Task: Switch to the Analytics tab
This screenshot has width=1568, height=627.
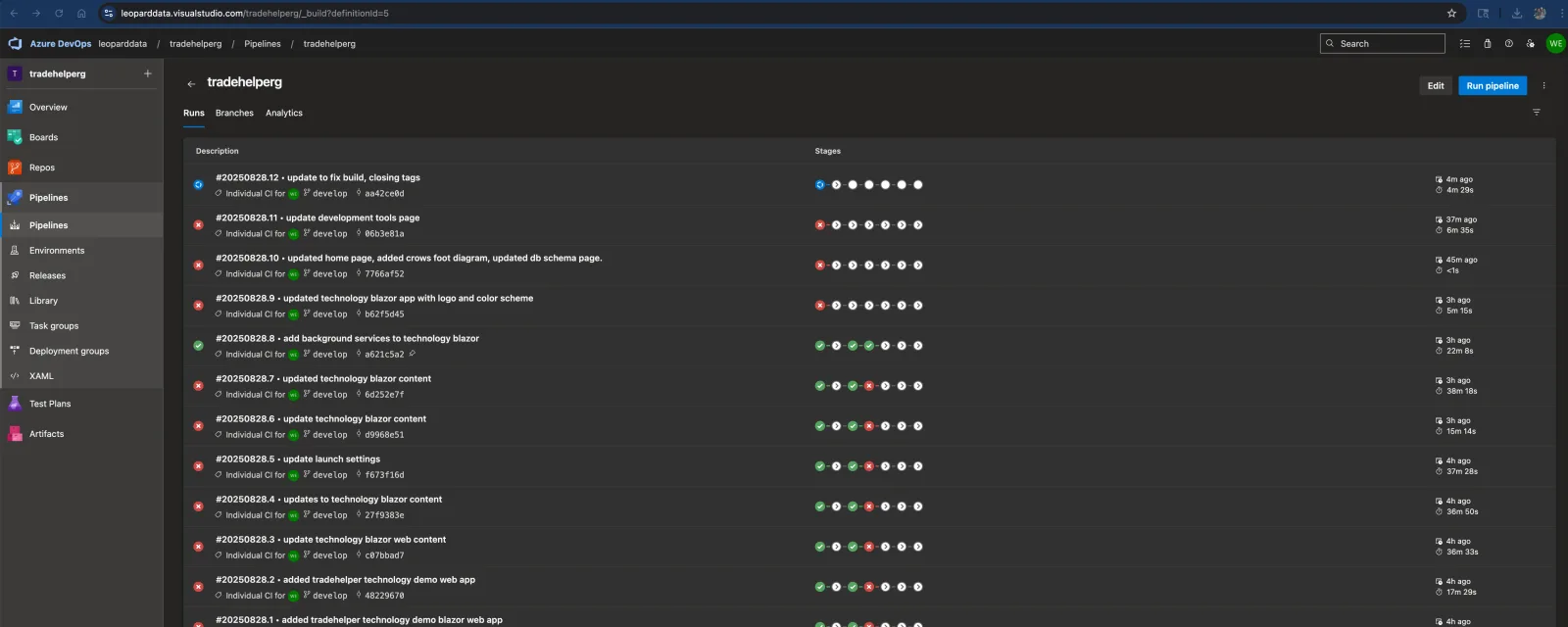Action: 284,113
